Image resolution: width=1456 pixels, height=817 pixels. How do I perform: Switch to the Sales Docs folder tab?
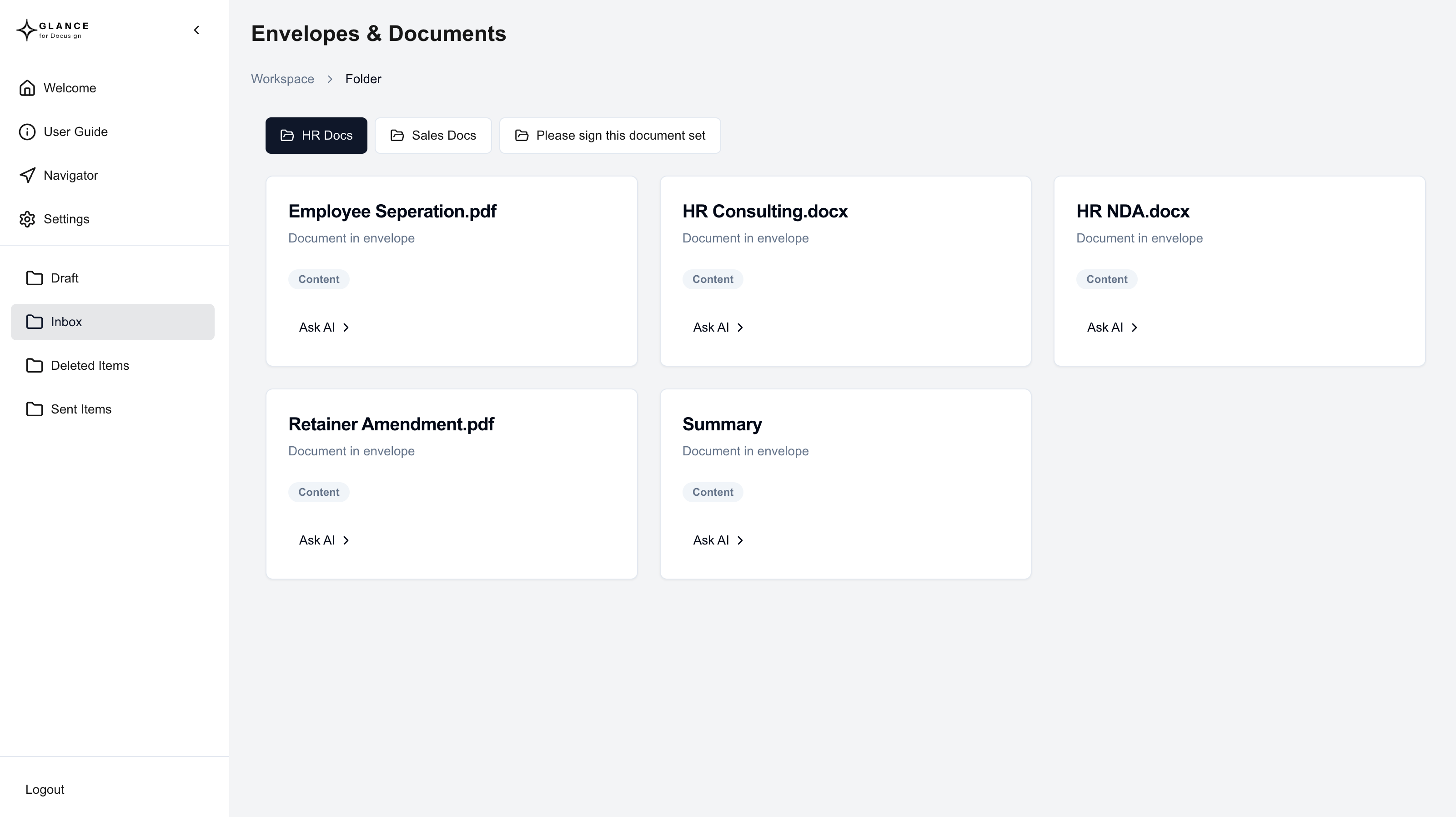point(433,136)
